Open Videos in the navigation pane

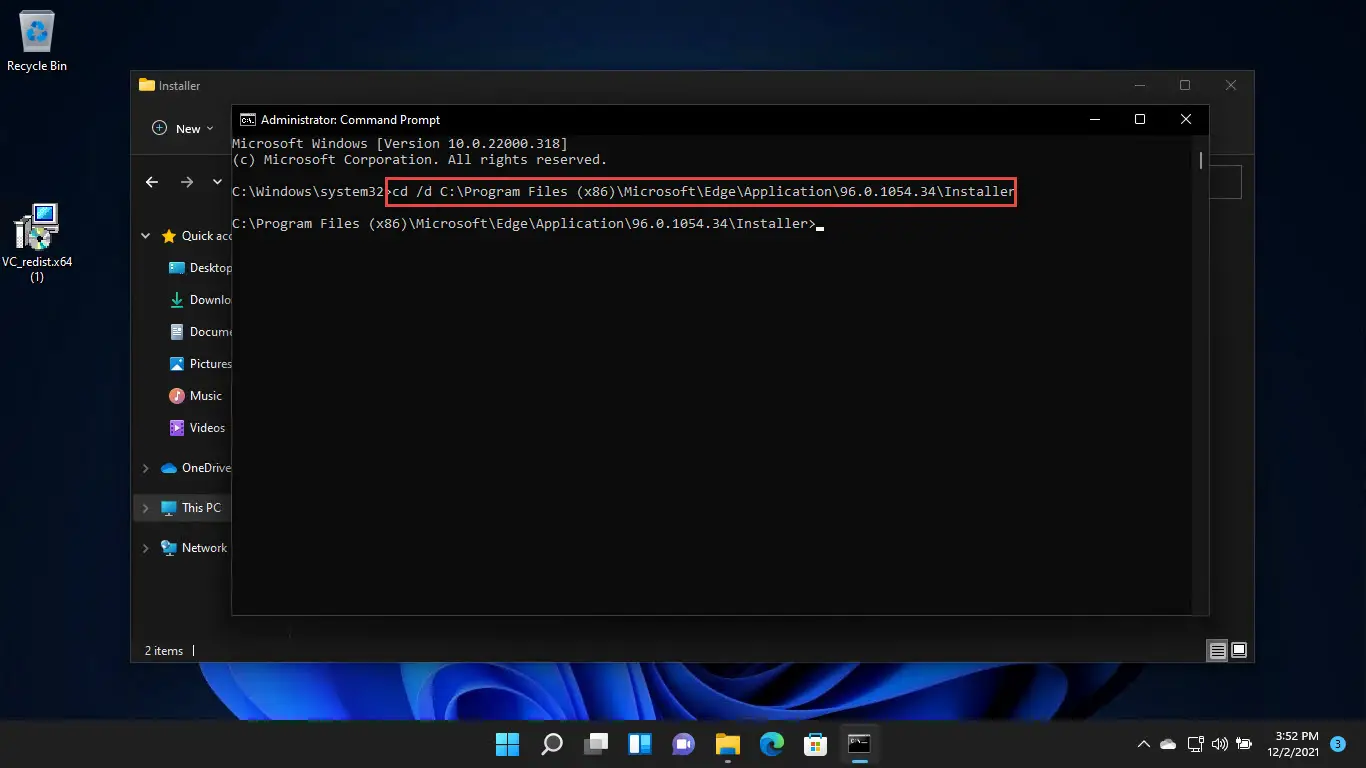point(197,428)
